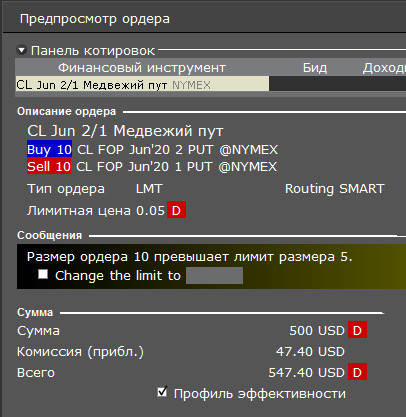The height and width of the screenshot is (417, 406).
Task: Select the CL Jun 2/1 Медвежий пут quote row
Action: 211,84
